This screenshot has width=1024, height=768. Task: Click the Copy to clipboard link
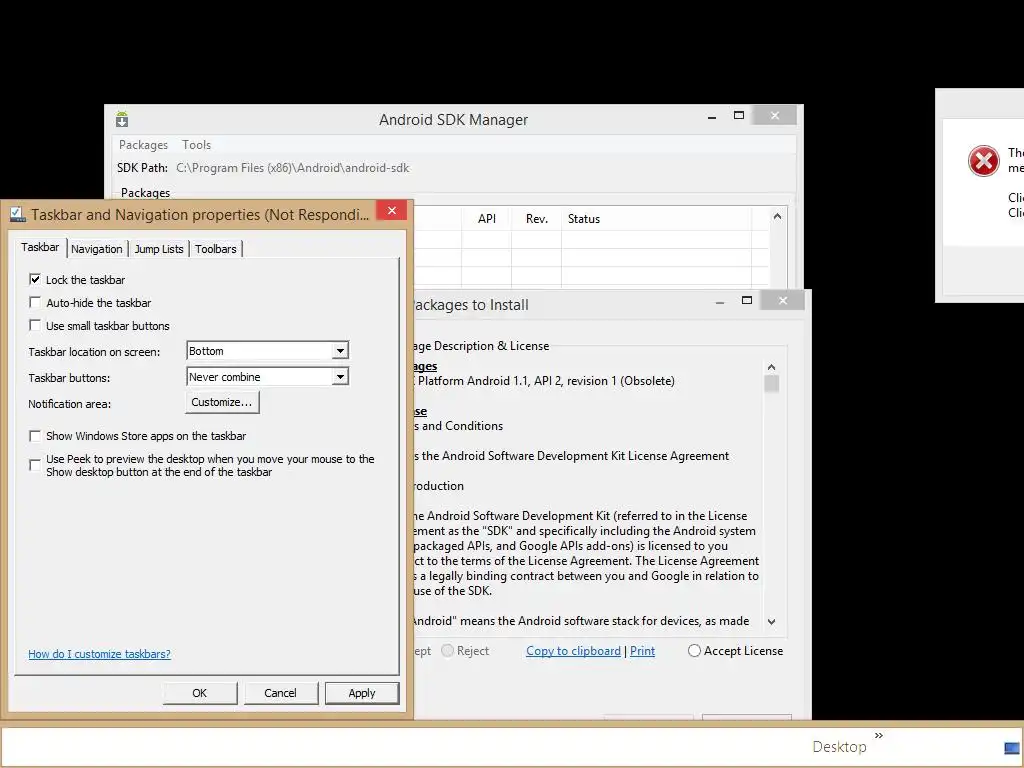573,651
